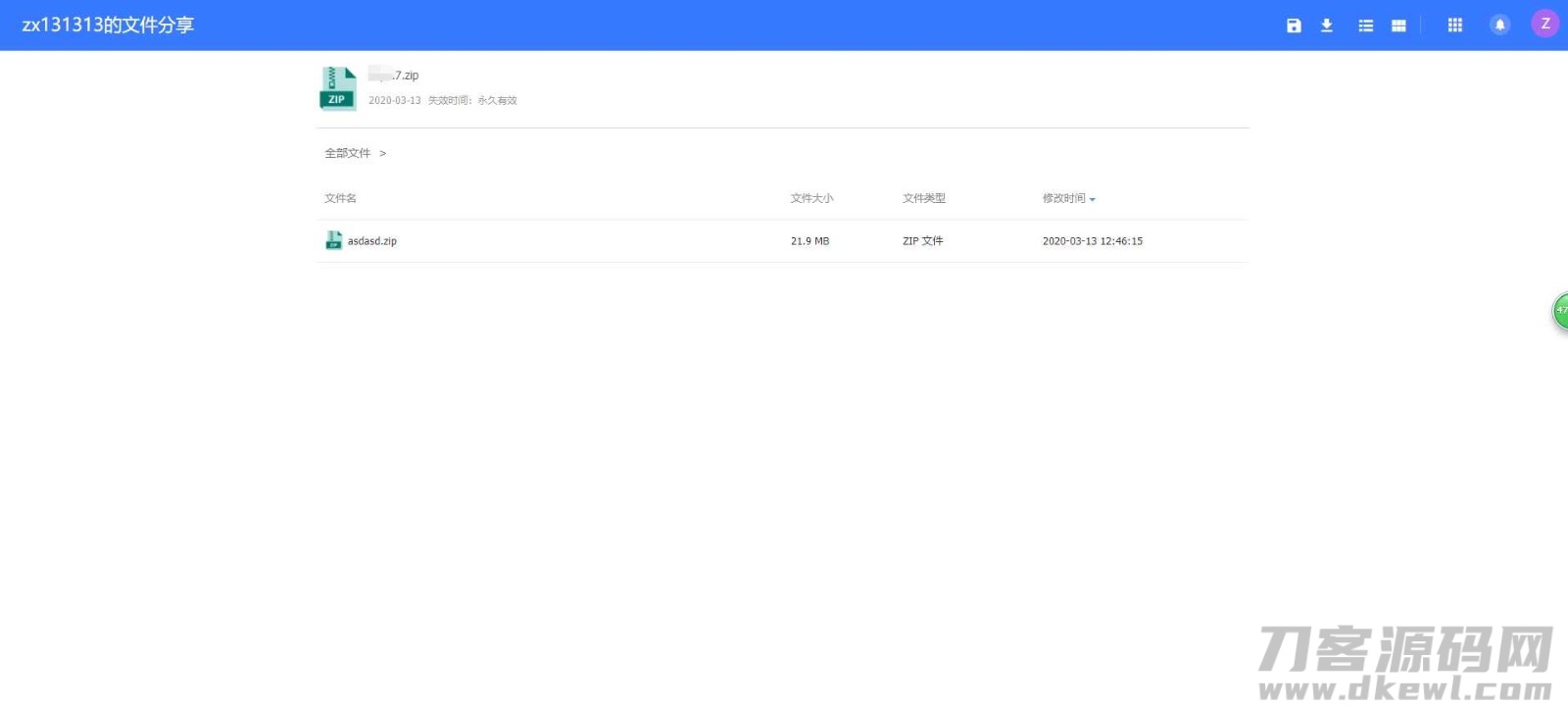
Task: Go to 全部文件 breadcrumb
Action: [347, 153]
